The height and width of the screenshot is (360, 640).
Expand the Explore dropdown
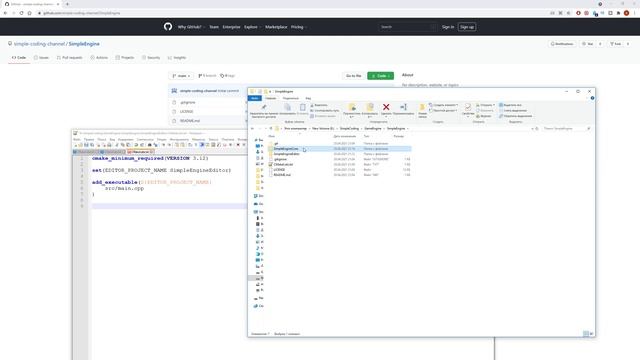[252, 27]
